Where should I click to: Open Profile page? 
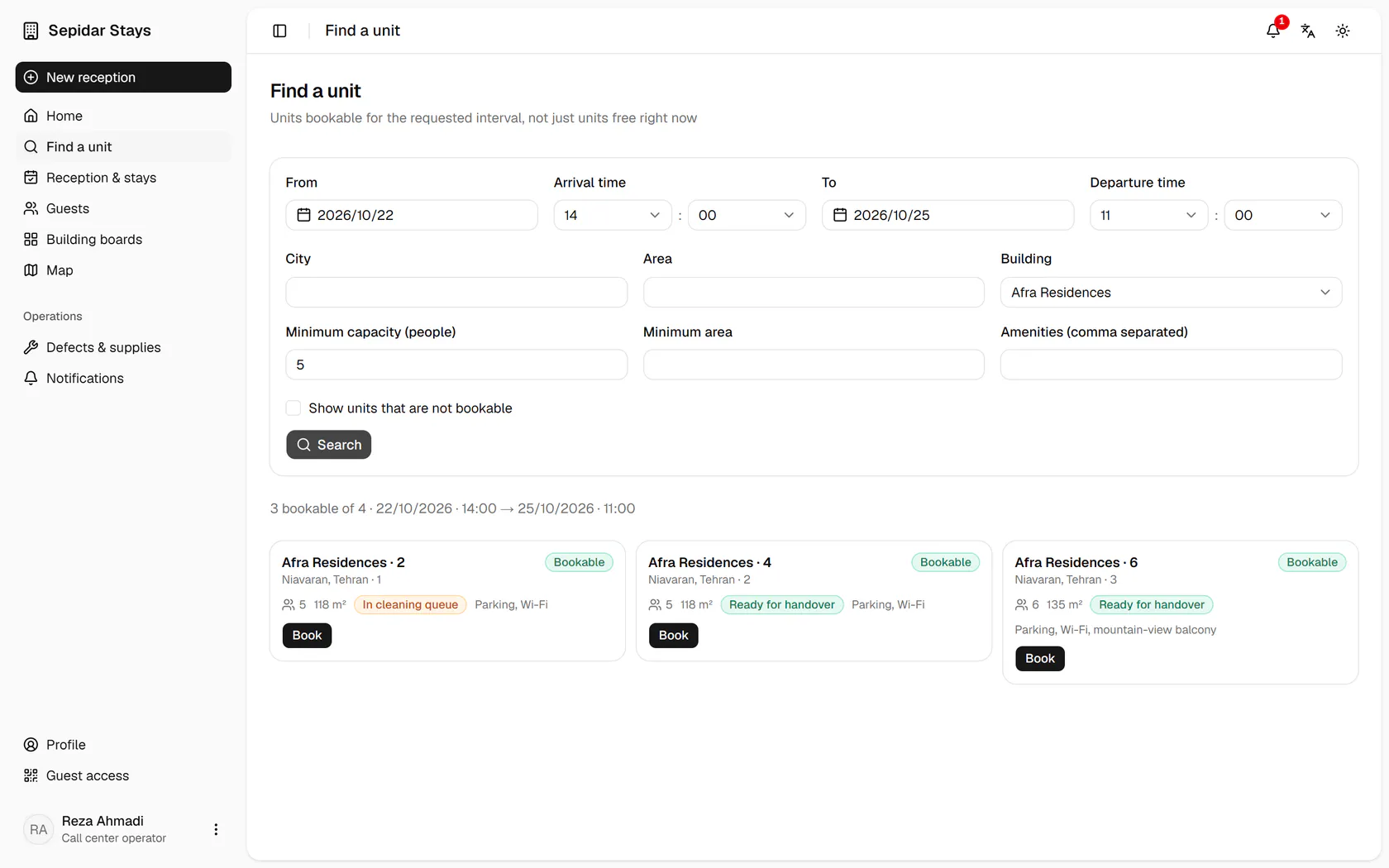123,745
